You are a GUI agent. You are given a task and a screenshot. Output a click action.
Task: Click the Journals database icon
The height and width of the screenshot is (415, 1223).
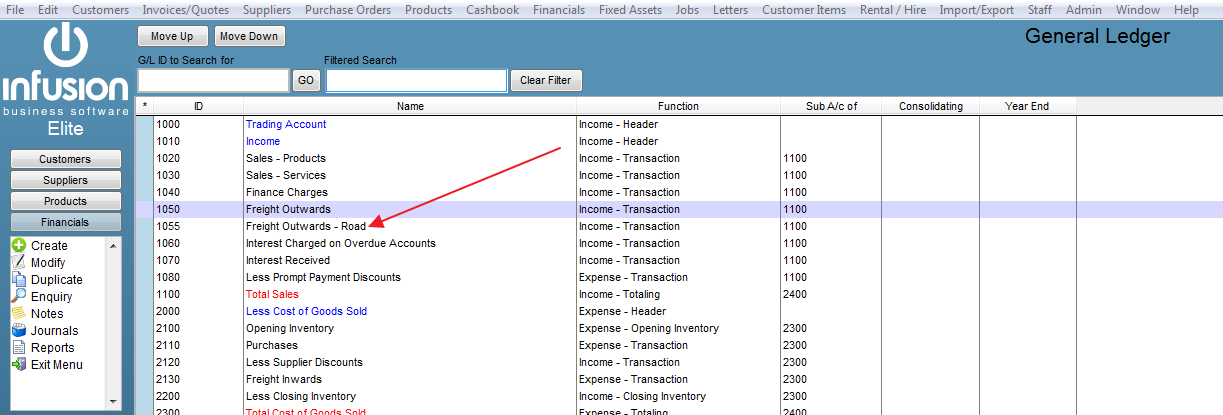click(18, 330)
